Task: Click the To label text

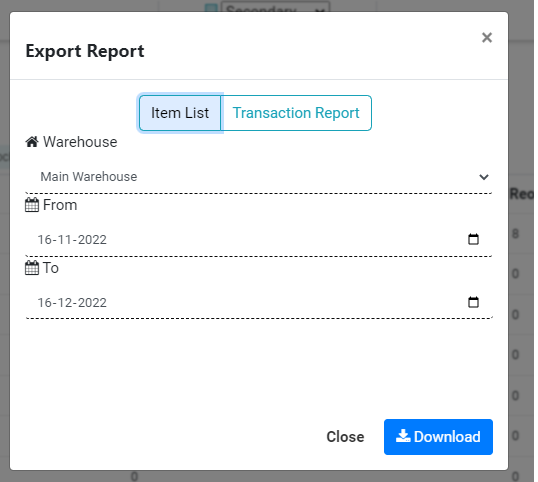Action: [51, 268]
